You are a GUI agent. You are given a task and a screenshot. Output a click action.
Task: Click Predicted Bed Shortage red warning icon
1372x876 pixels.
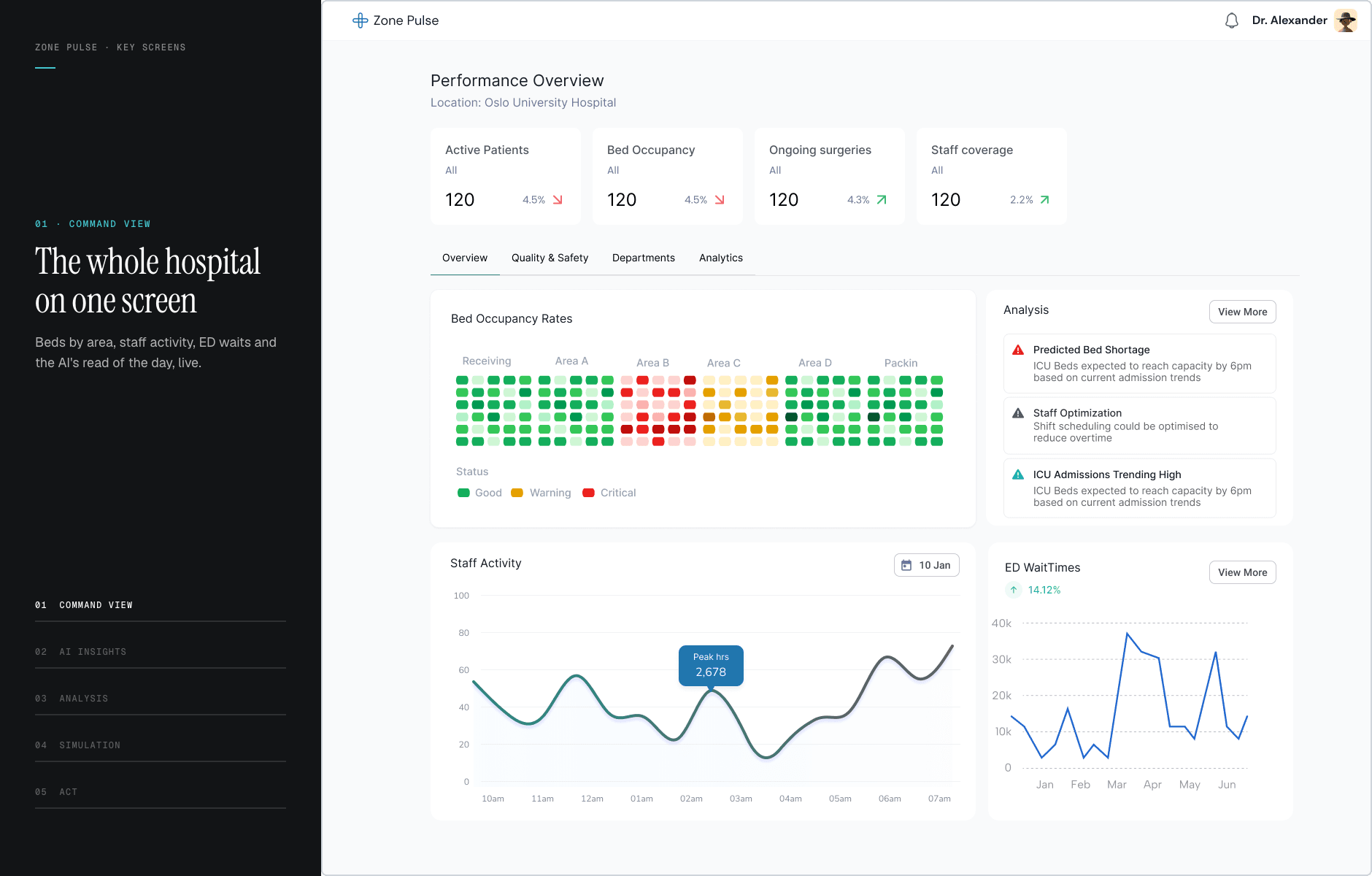click(x=1018, y=350)
